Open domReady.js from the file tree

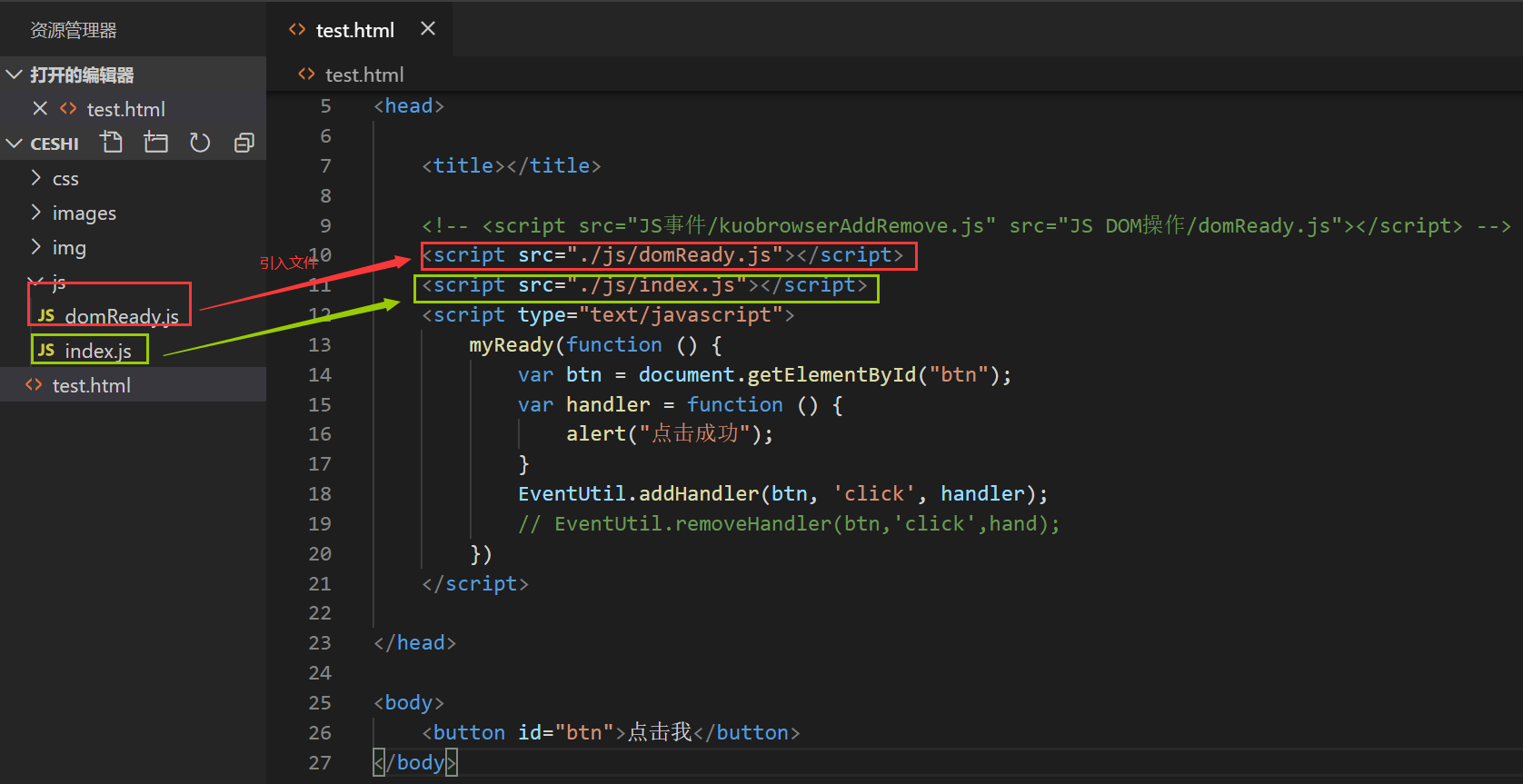point(122,316)
